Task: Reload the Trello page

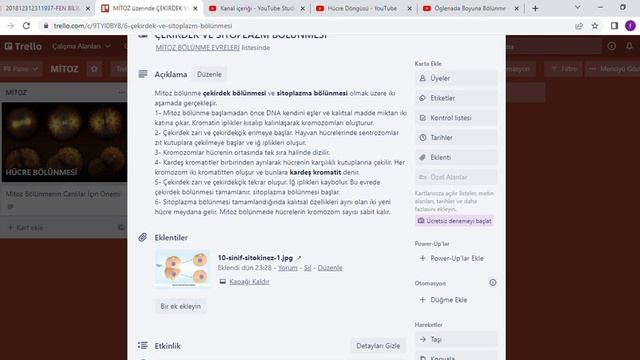Action: pos(27,26)
